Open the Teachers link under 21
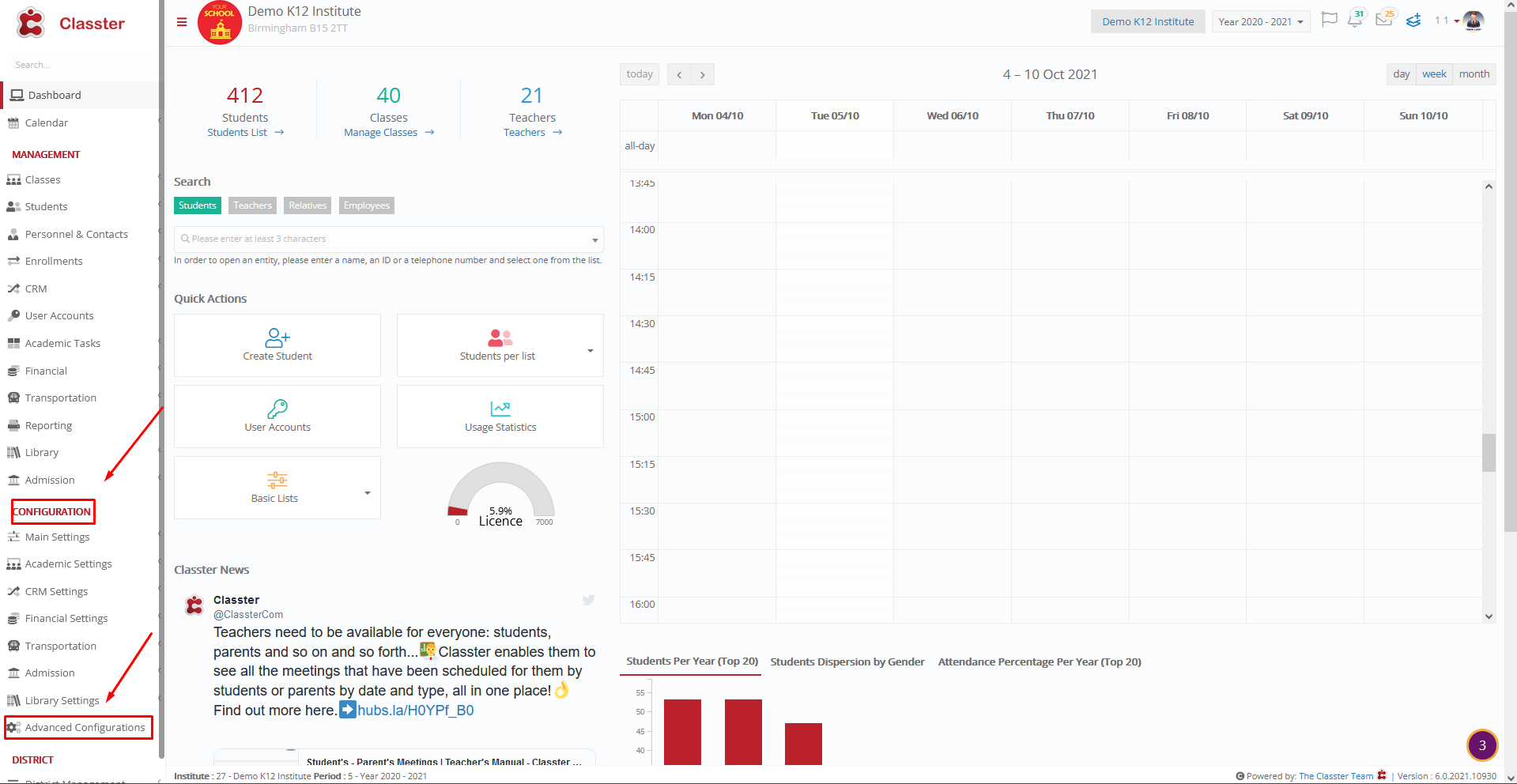Image resolution: width=1517 pixels, height=784 pixels. [x=533, y=133]
